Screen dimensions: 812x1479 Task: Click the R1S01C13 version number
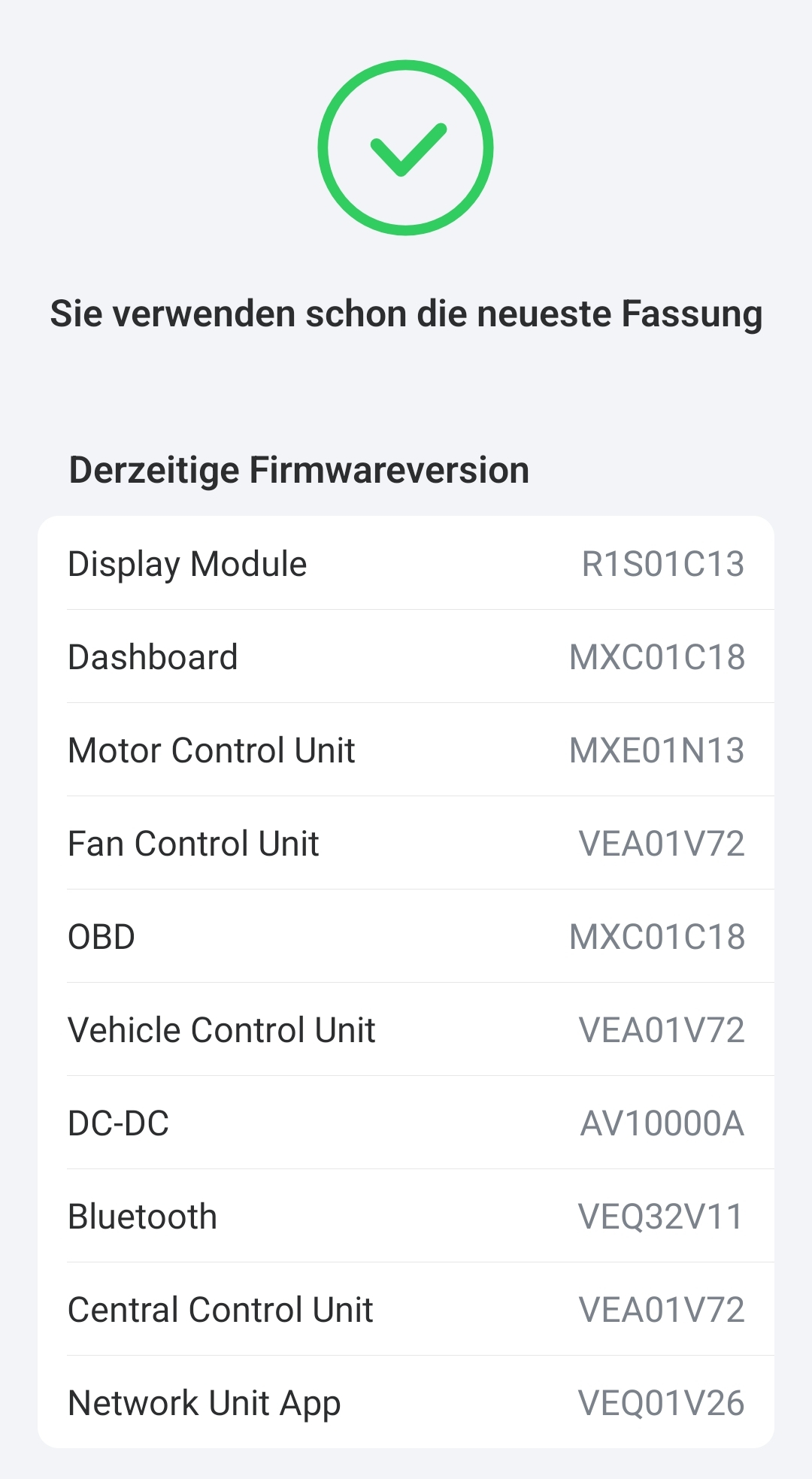[x=662, y=564]
